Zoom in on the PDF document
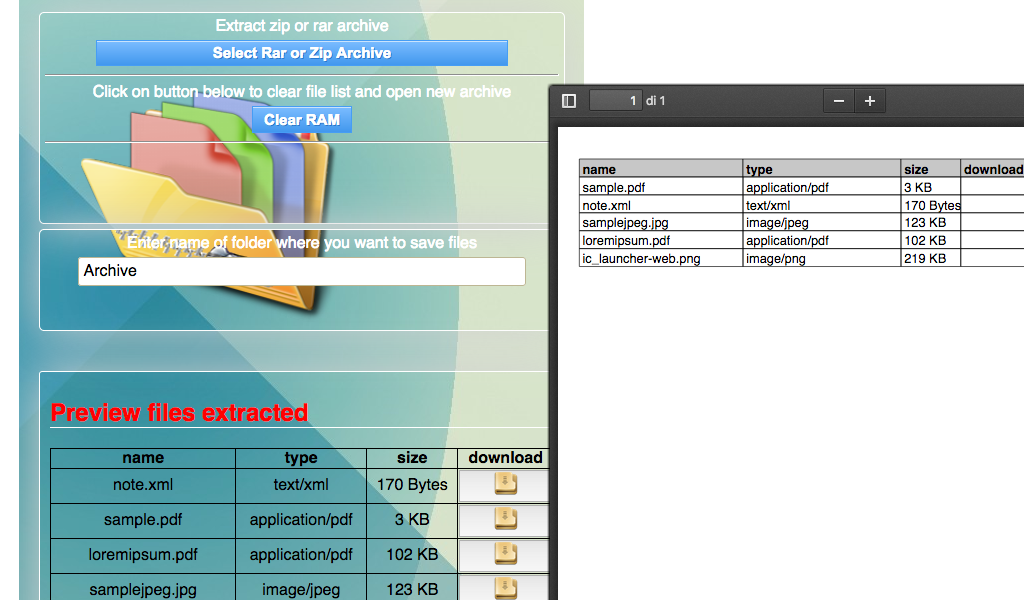Viewport: 1024px width, 600px height. click(x=869, y=100)
